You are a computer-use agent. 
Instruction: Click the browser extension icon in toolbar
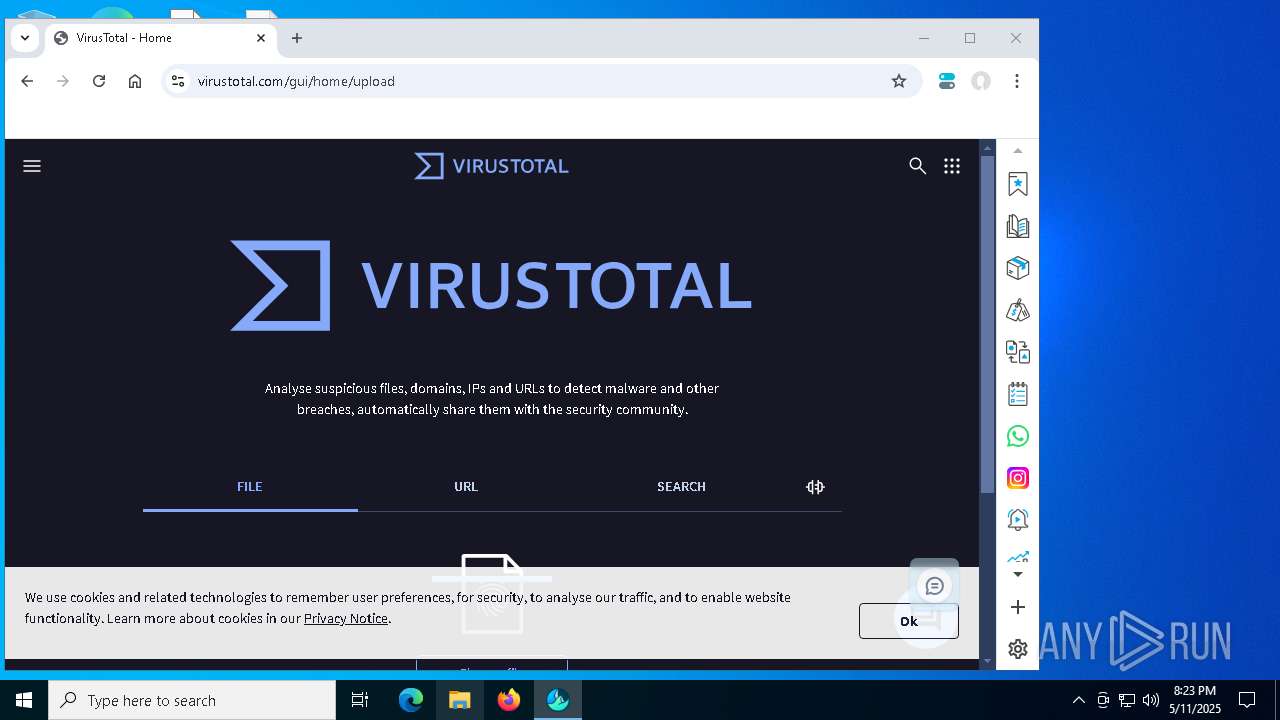947,81
